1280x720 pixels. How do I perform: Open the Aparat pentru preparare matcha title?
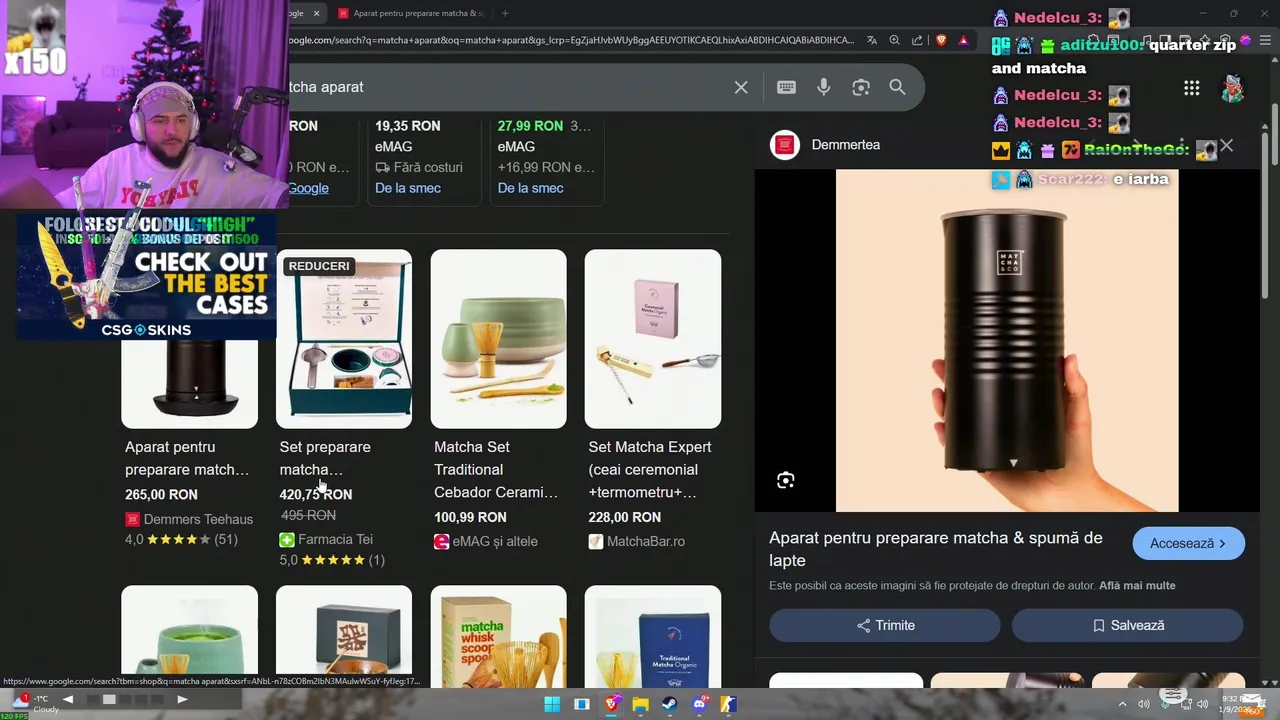point(187,458)
